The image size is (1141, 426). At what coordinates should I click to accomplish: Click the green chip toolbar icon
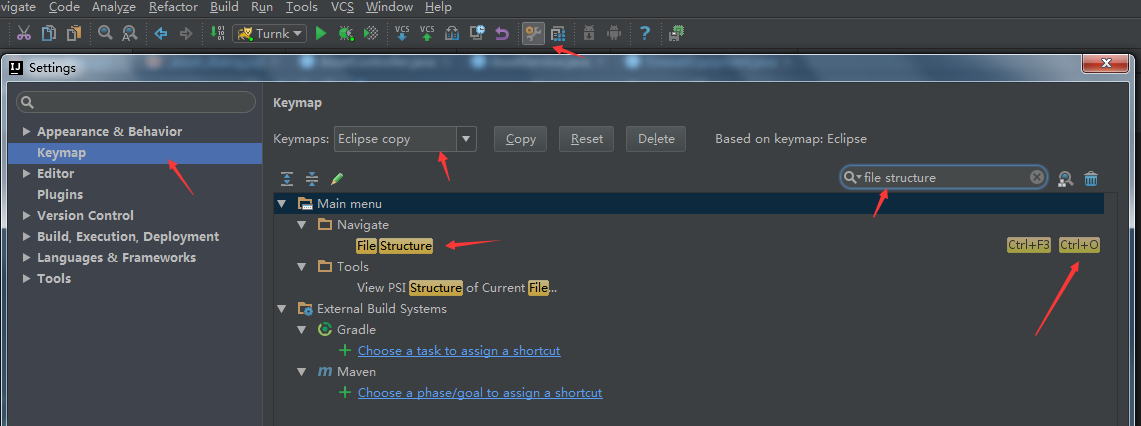[x=677, y=33]
